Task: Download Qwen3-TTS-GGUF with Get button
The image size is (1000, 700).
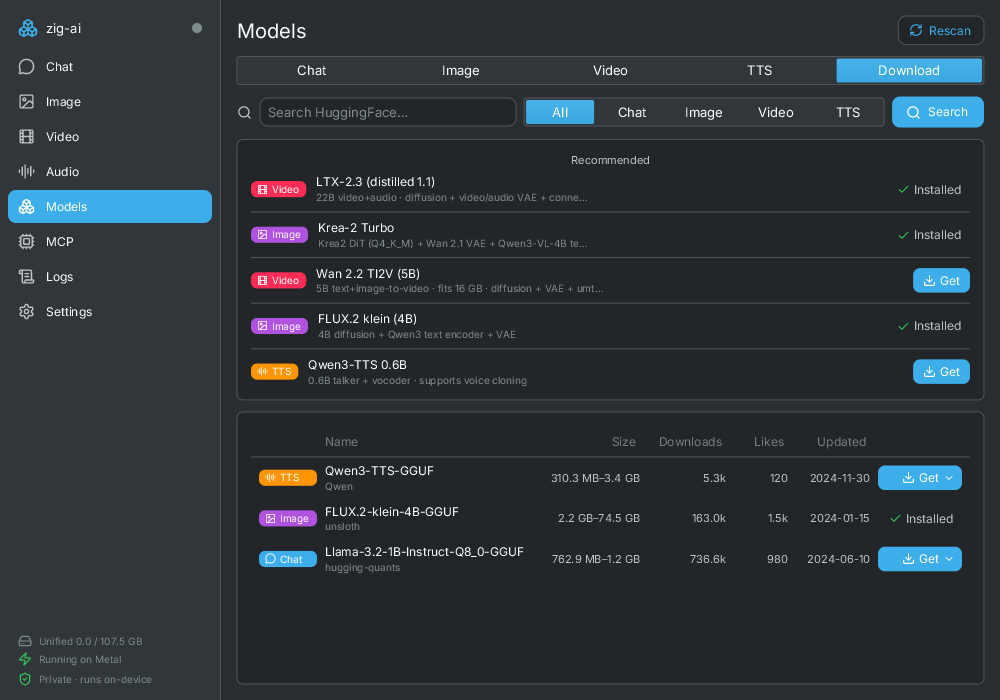Action: pos(920,478)
